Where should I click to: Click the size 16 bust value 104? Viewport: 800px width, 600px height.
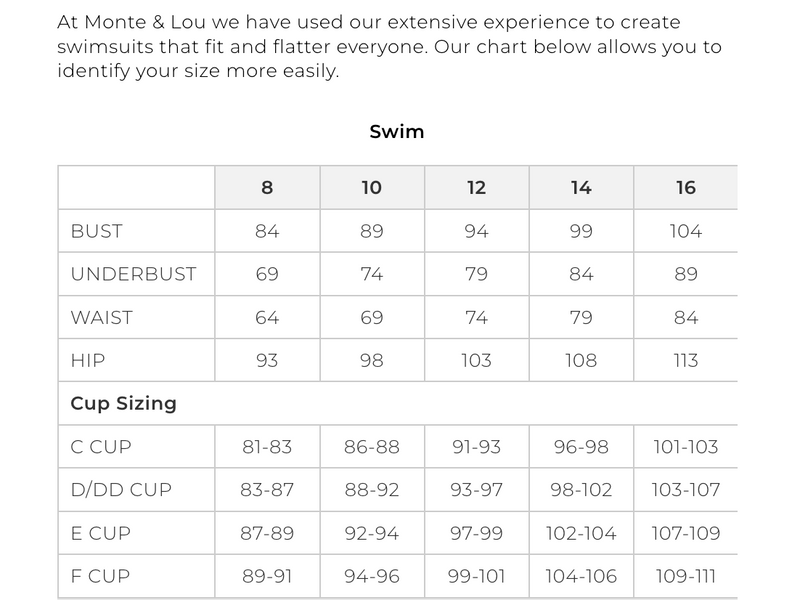tap(685, 231)
